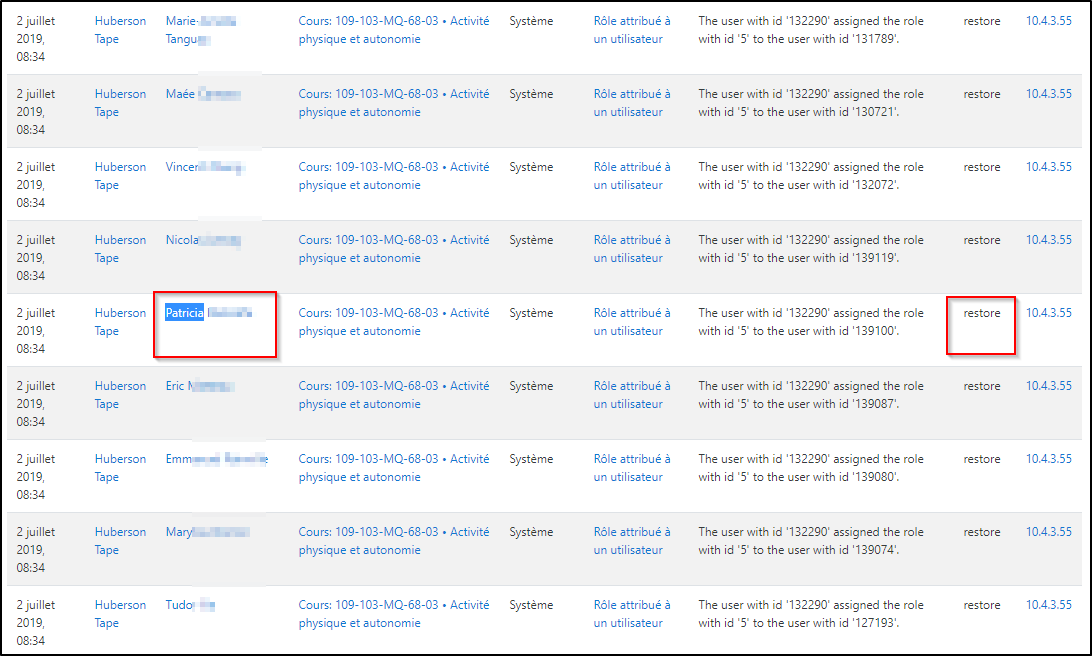Click Huberson Tape in the Marie row
Screen dimensions: 1092x656
click(x=119, y=30)
